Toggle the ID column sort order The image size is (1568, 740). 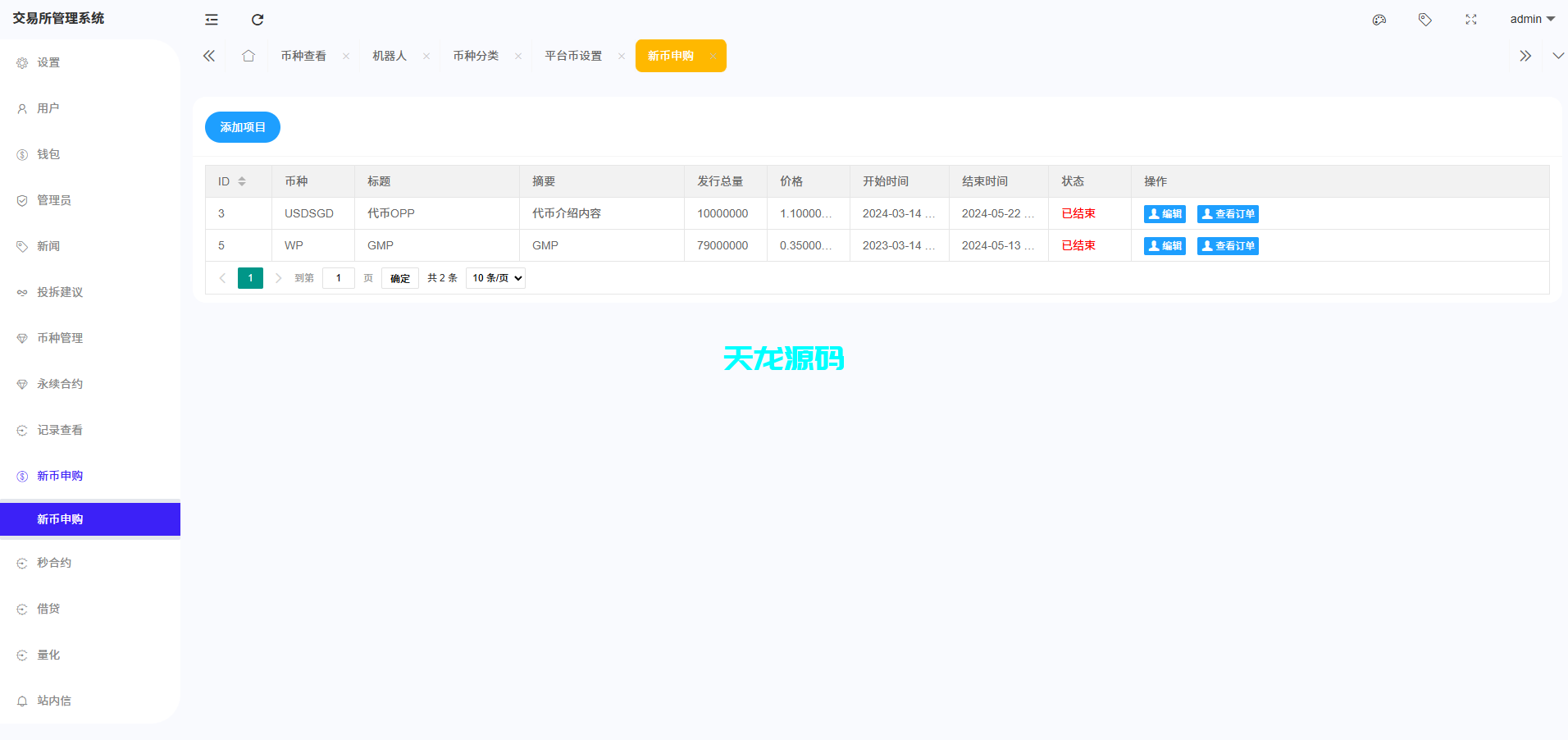pyautogui.click(x=241, y=180)
